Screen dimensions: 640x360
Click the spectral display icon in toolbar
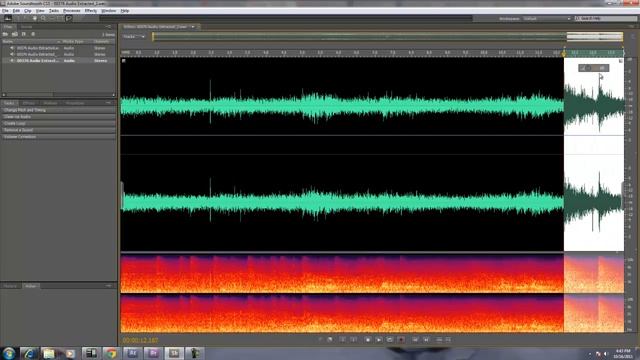[x=8, y=18]
